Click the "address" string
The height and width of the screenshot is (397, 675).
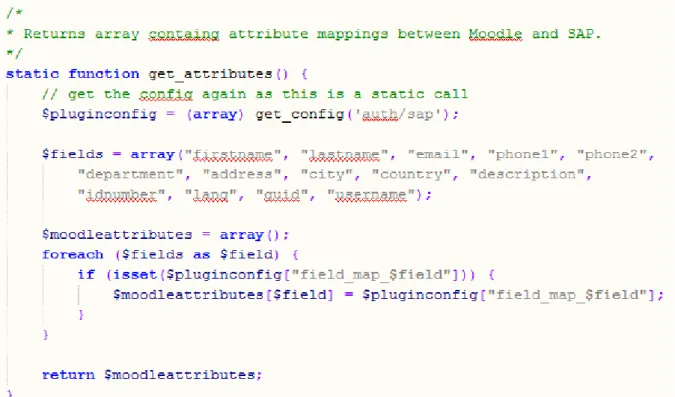pos(242,174)
